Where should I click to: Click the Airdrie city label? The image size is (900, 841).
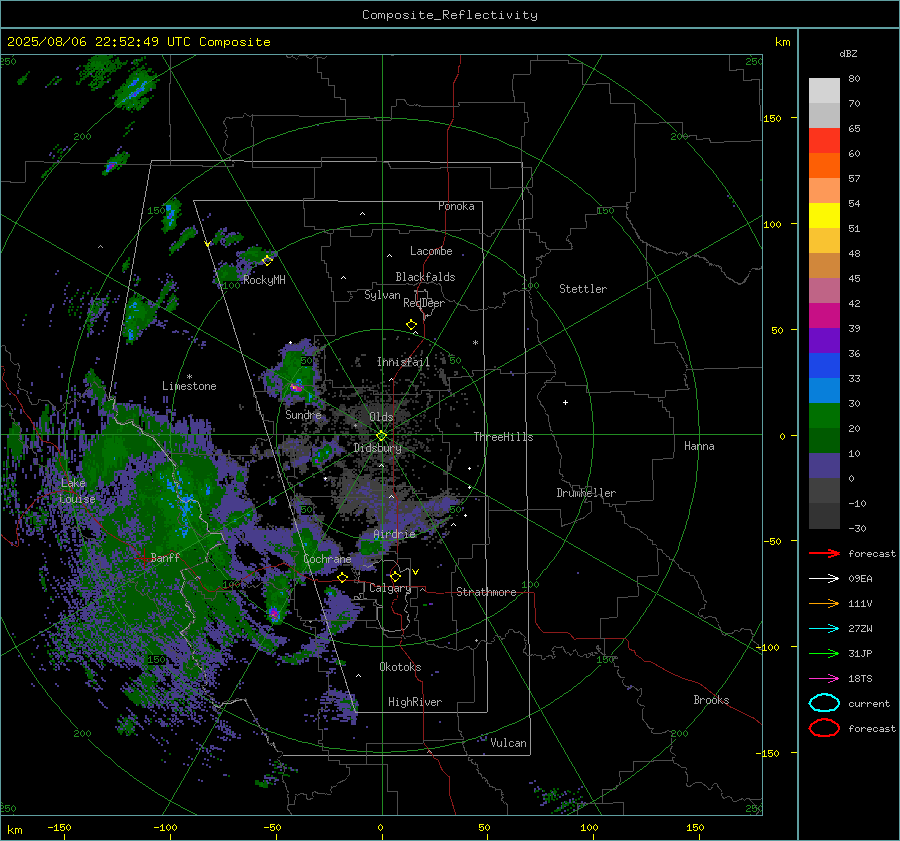click(394, 534)
